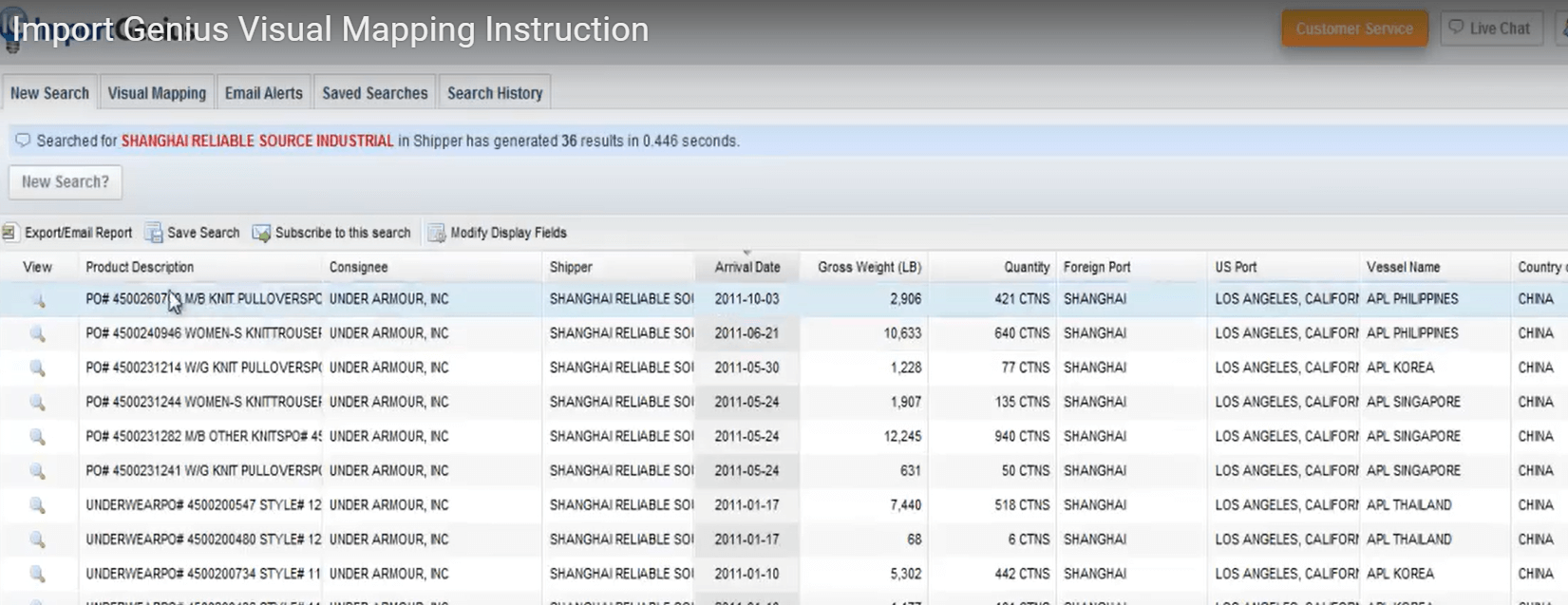
Task: Click the Save Search toolbar label
Action: (x=203, y=233)
